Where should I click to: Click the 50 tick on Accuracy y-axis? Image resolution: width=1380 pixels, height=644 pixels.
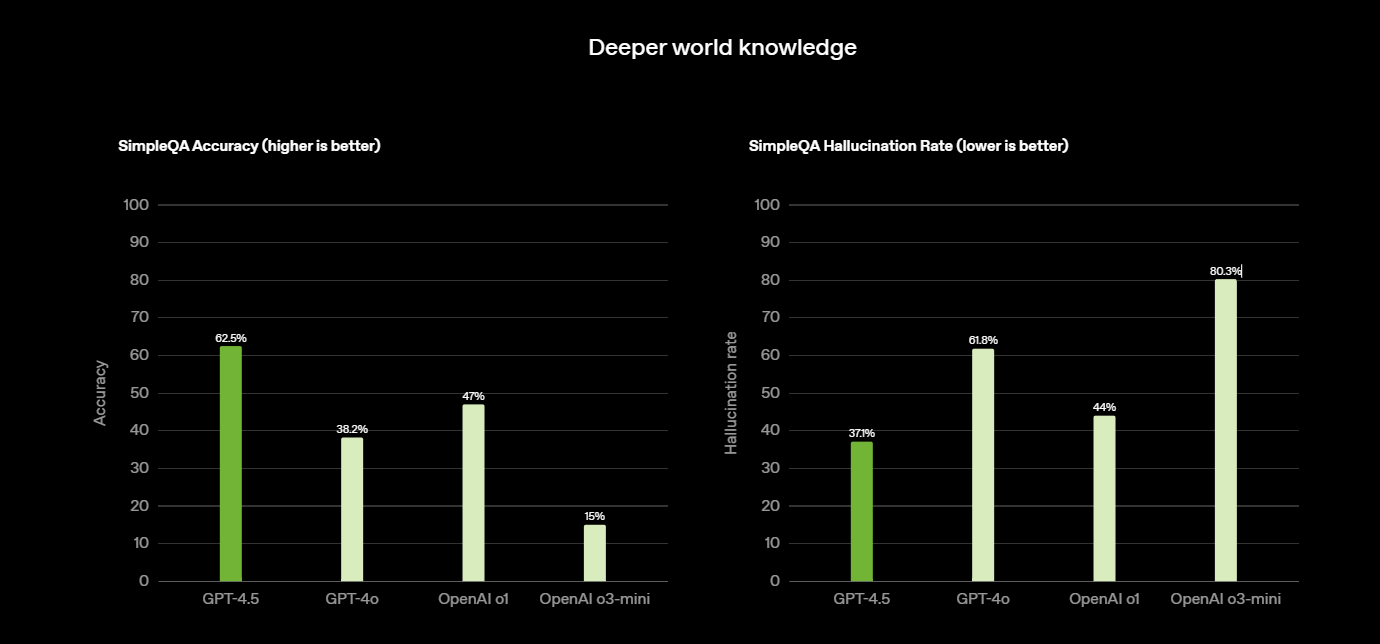tap(138, 393)
